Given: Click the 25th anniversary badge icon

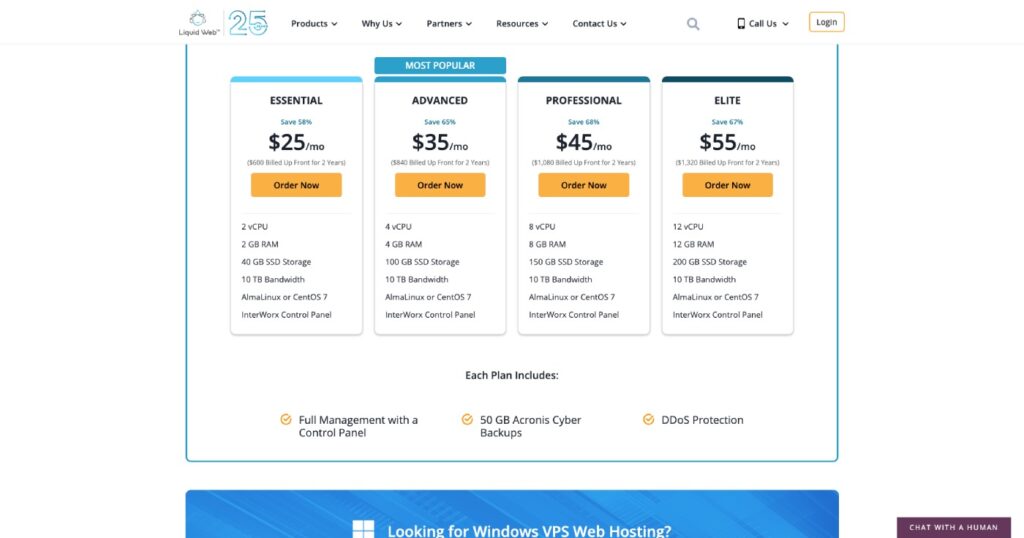Looking at the screenshot, I should [248, 22].
